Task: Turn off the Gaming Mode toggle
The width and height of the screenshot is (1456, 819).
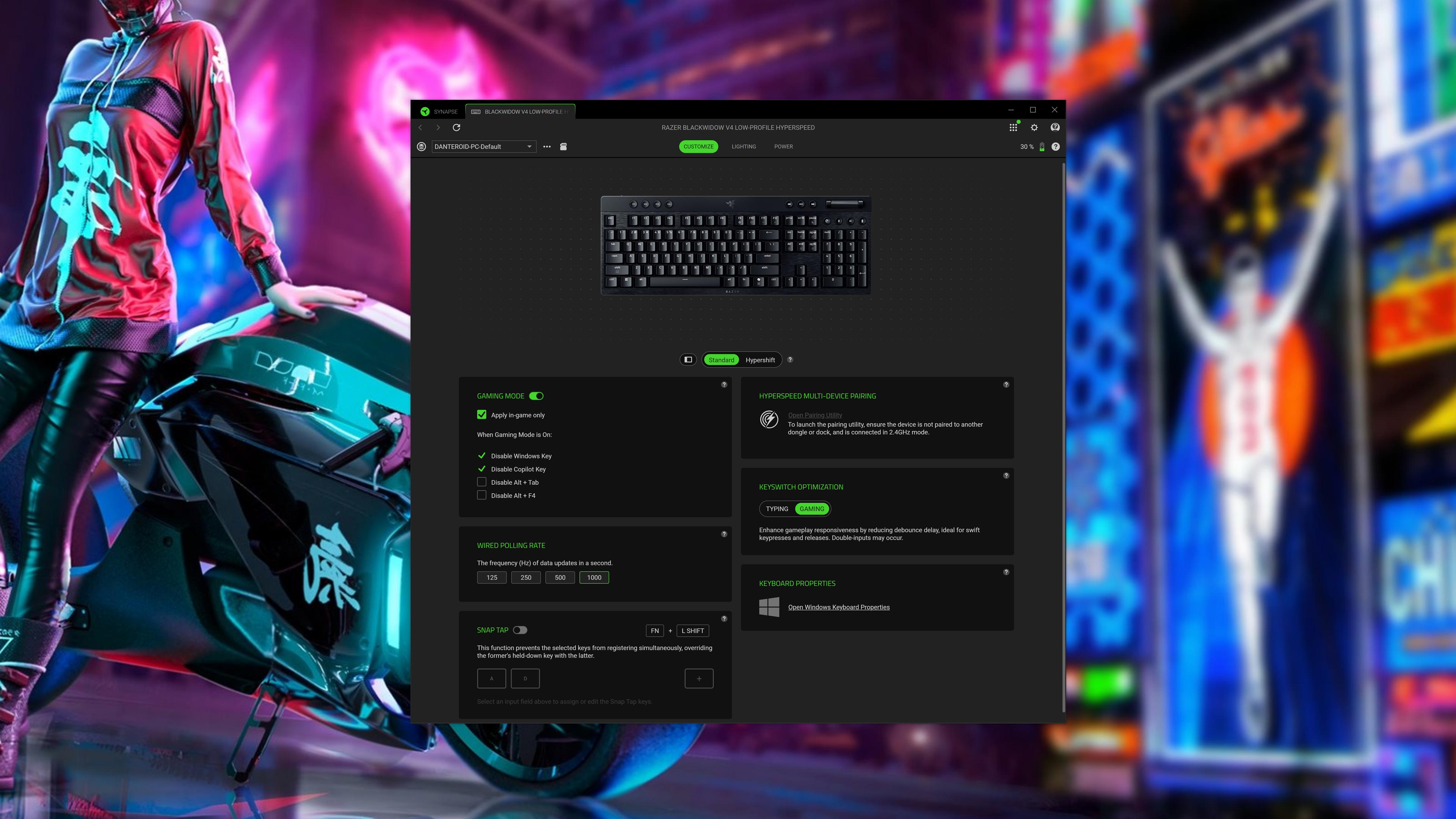Action: coord(537,395)
